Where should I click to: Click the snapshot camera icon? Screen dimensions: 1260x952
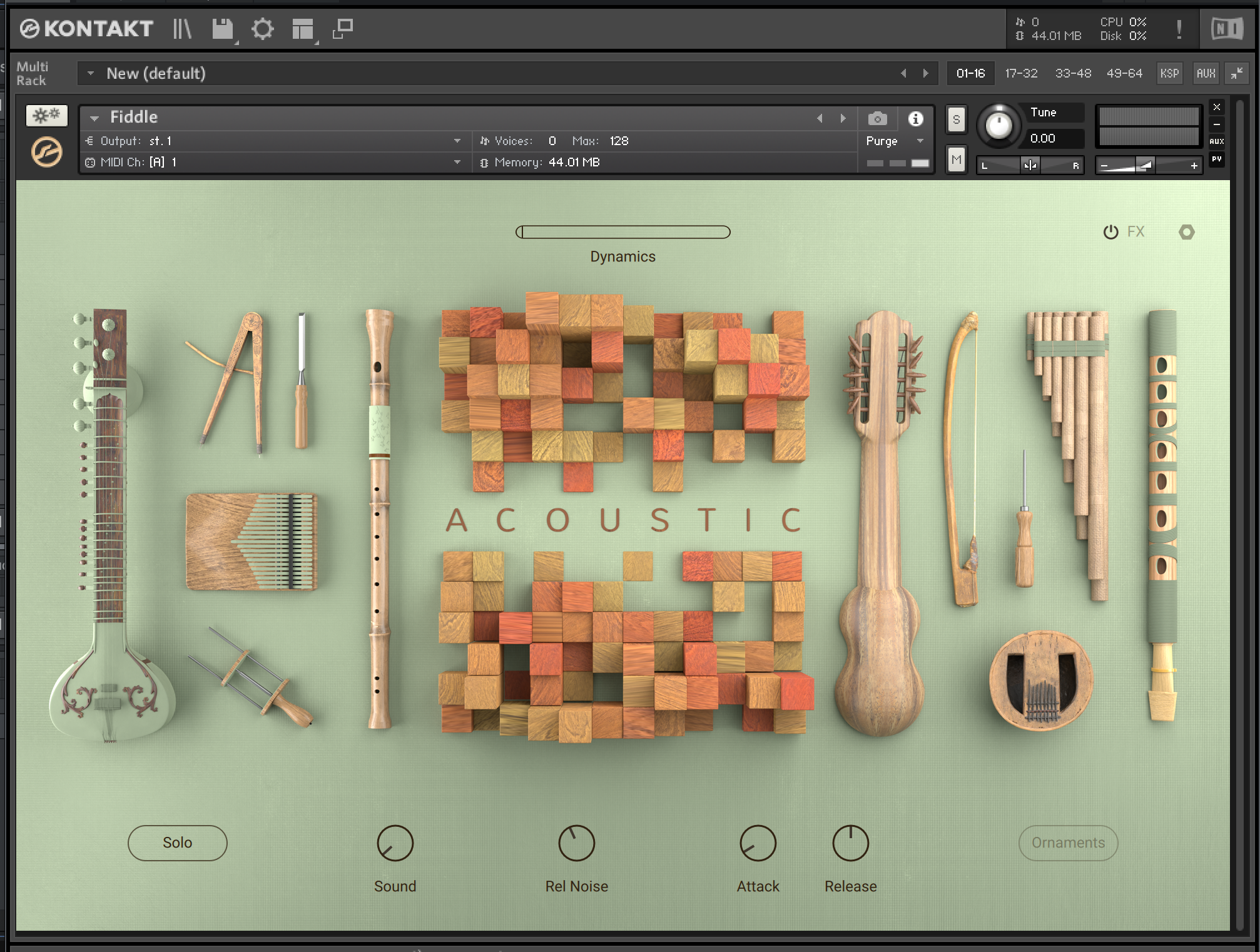[x=877, y=118]
